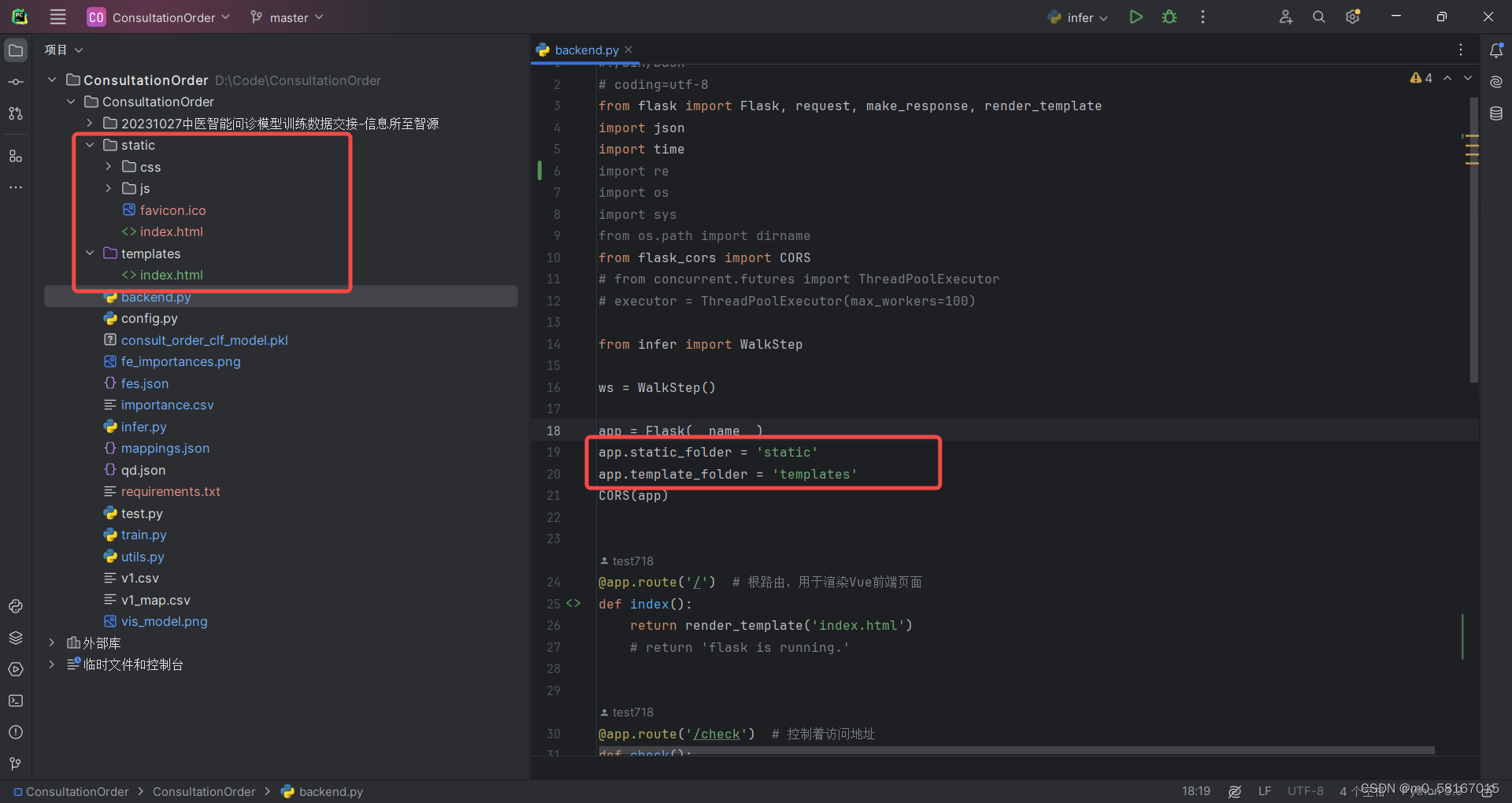
Task: Open the ConsultationOrder project dropdown
Action: [x=159, y=17]
